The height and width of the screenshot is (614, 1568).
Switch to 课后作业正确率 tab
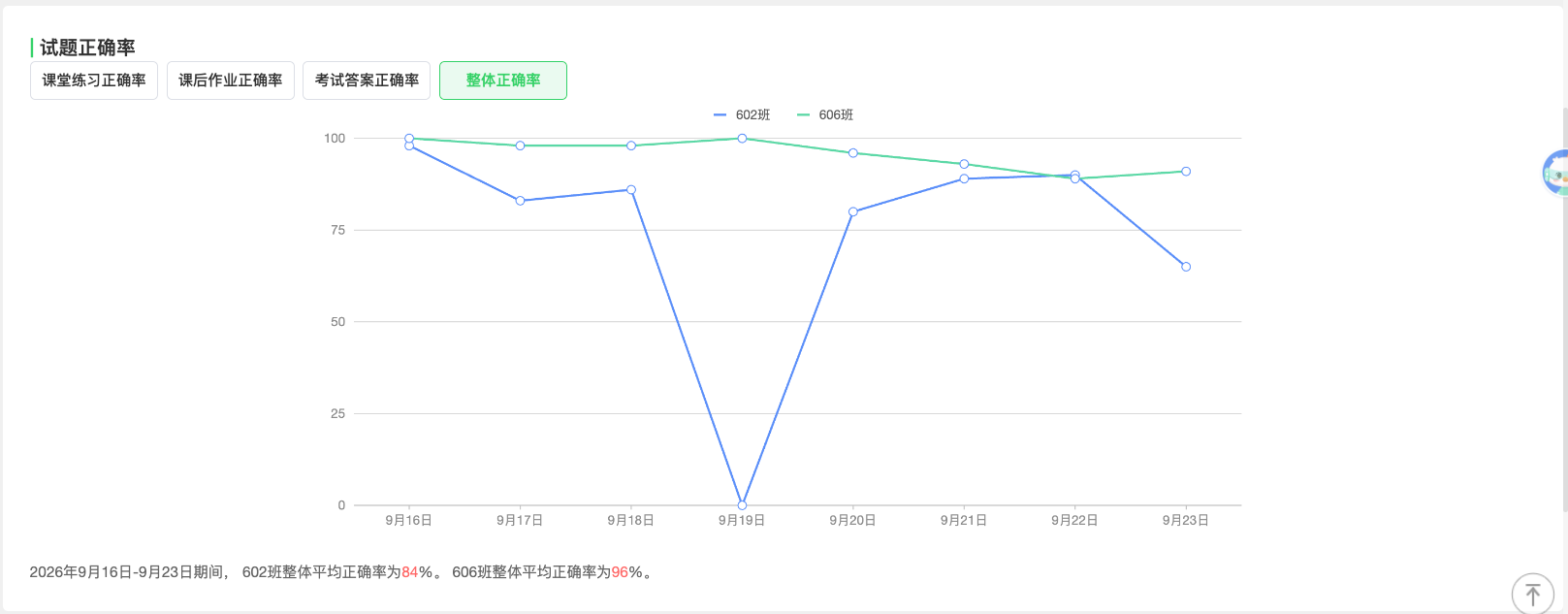click(x=231, y=81)
